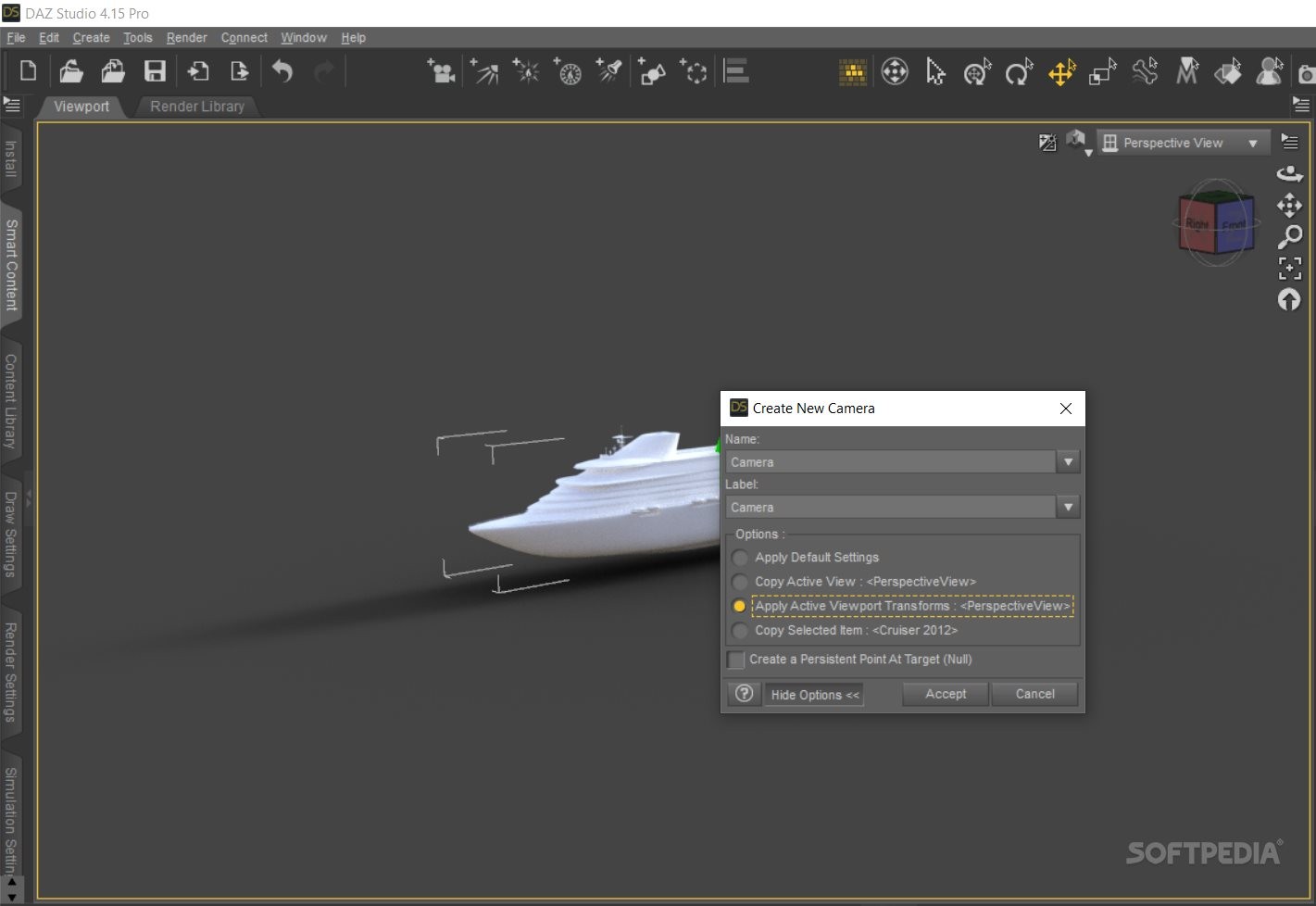Open the Smart Content side pane
The height and width of the screenshot is (906, 1316).
(11, 264)
